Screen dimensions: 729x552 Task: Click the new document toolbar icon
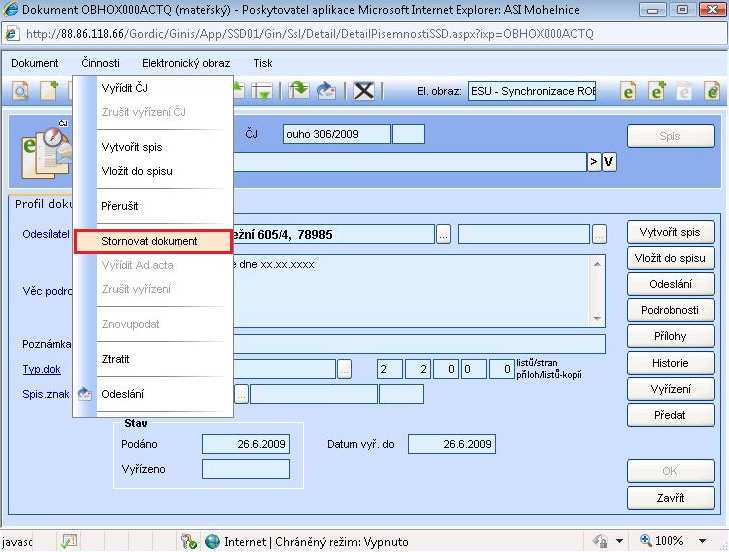(x=49, y=90)
